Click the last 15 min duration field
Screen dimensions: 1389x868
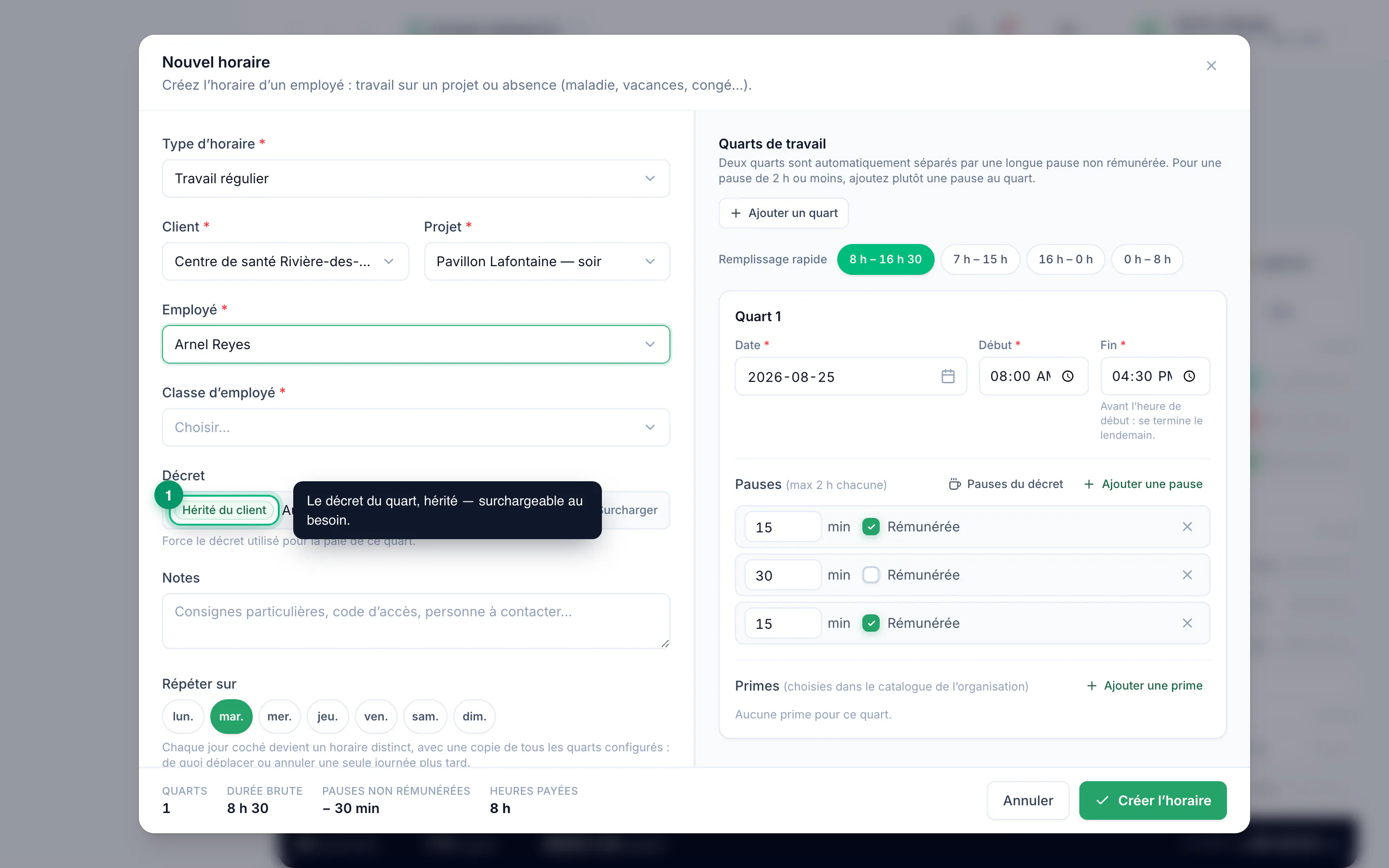click(783, 623)
